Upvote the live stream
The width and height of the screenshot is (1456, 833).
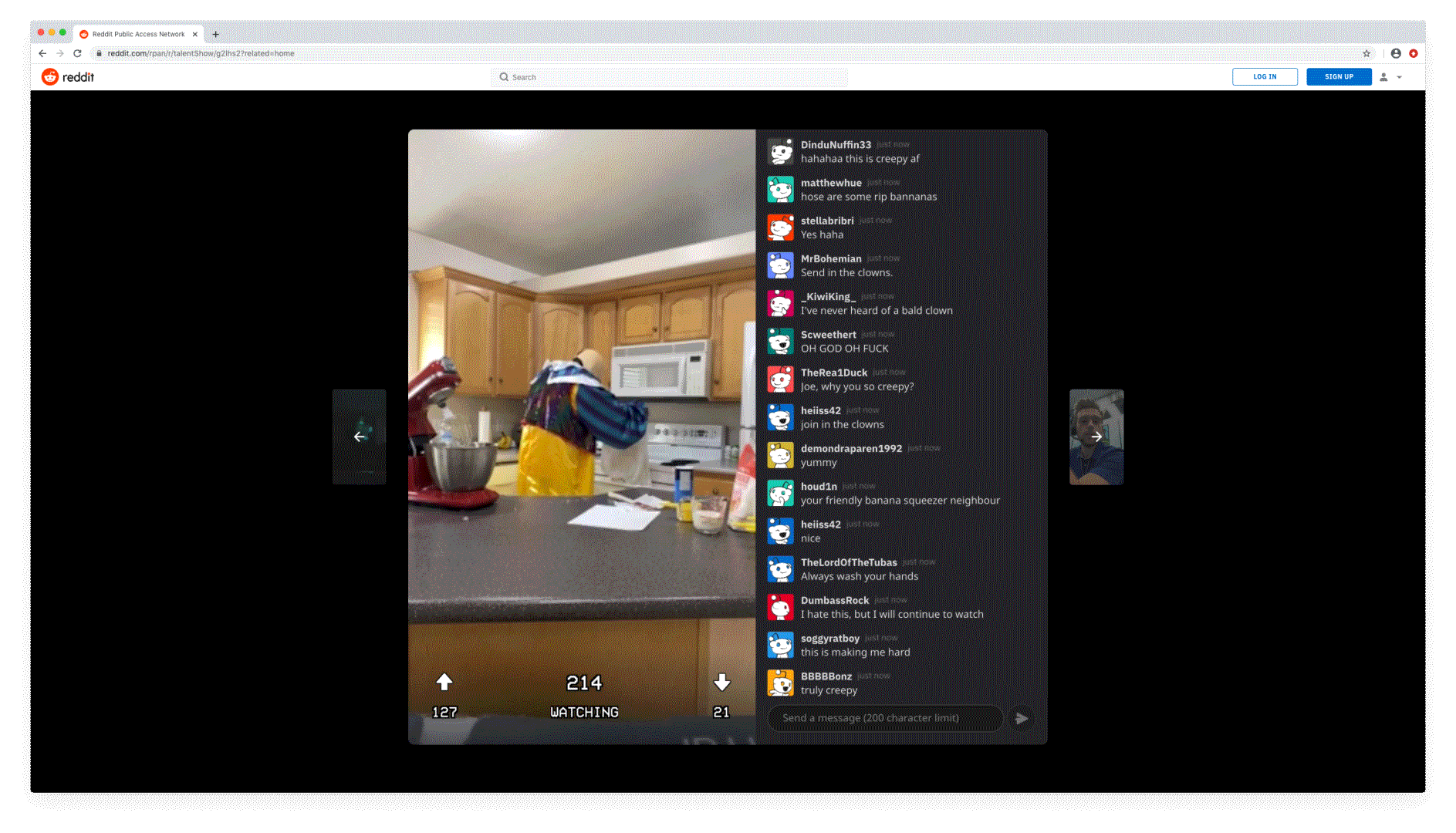pyautogui.click(x=444, y=683)
